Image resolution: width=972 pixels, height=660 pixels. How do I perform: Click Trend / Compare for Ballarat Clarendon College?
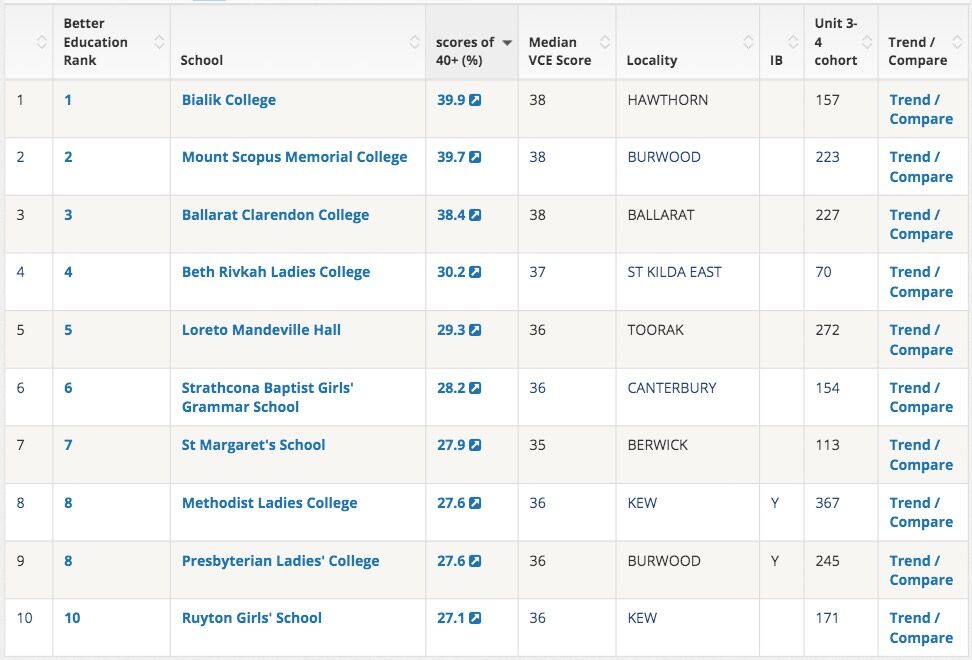920,224
